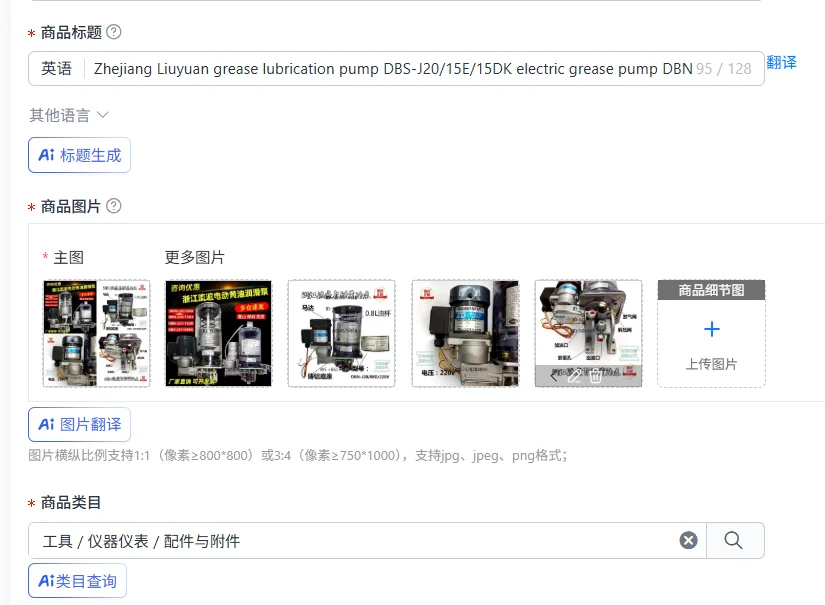This screenshot has width=825, height=605.
Task: Open AI 类目查询 category lookup
Action: point(77,581)
